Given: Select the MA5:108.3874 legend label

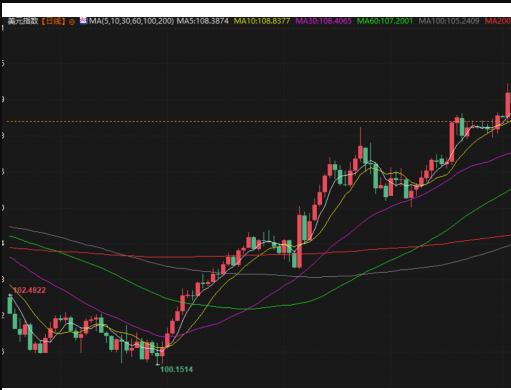Looking at the screenshot, I should pyautogui.click(x=202, y=21).
